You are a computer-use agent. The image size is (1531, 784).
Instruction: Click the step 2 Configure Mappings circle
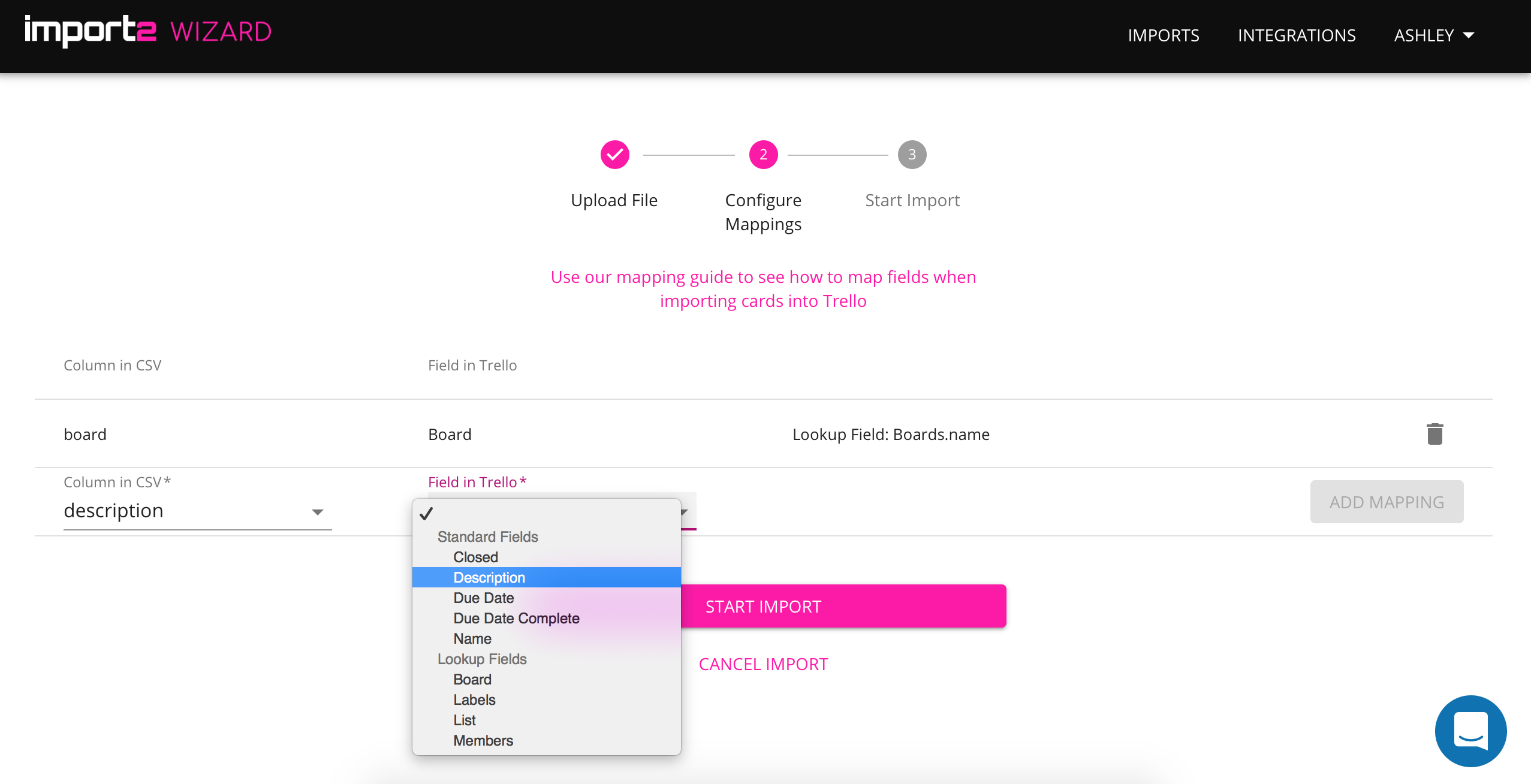click(x=763, y=155)
